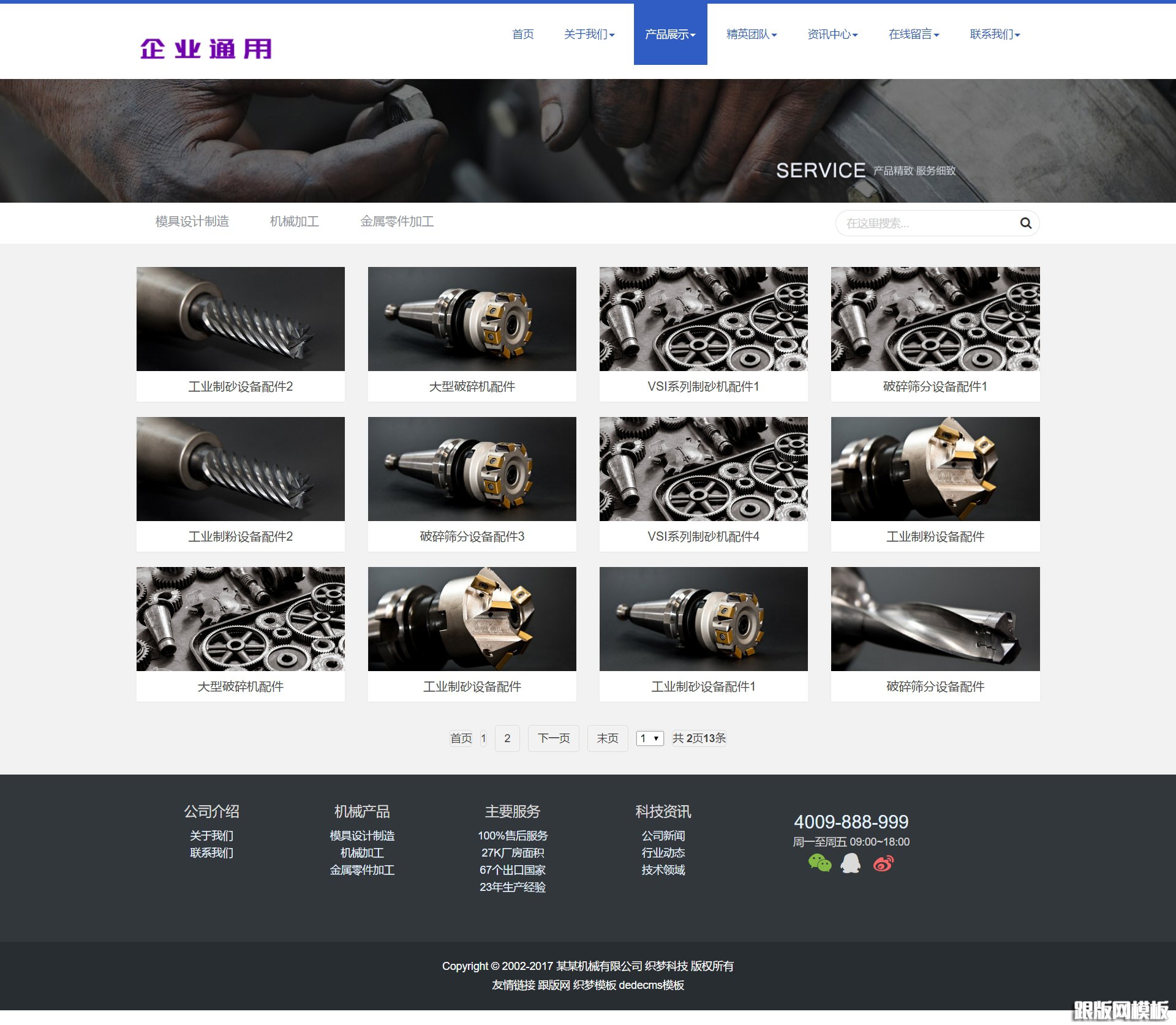The height and width of the screenshot is (1025, 1176).
Task: Open VSI系列制砂机配件1 product image
Action: (x=704, y=319)
